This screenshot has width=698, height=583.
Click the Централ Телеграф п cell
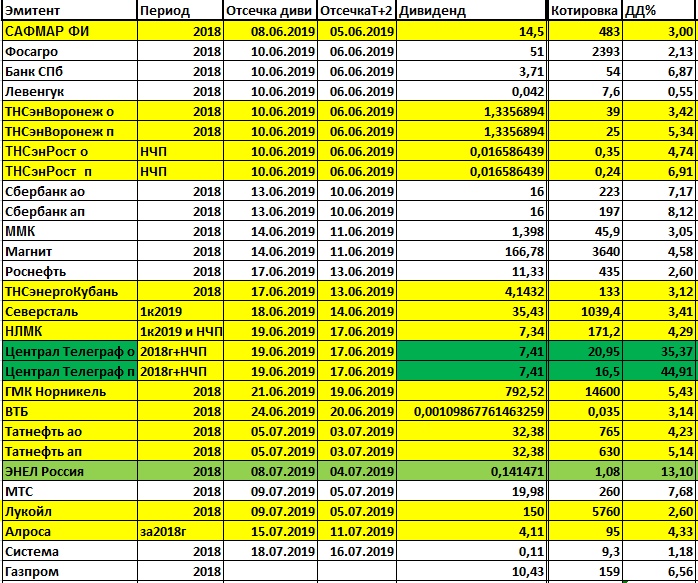[x=70, y=371]
